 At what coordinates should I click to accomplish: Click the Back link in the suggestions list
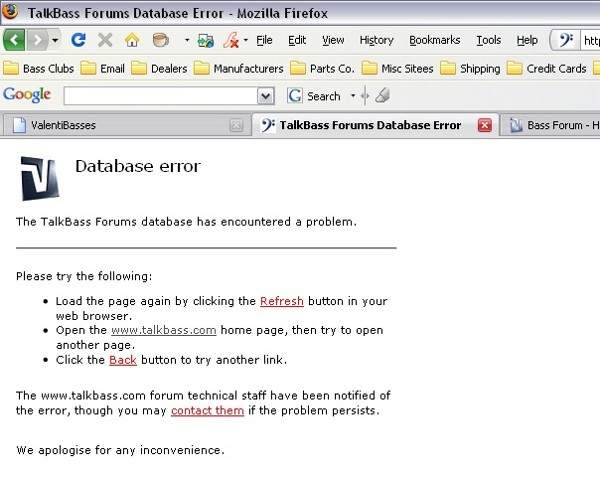pyautogui.click(x=122, y=360)
